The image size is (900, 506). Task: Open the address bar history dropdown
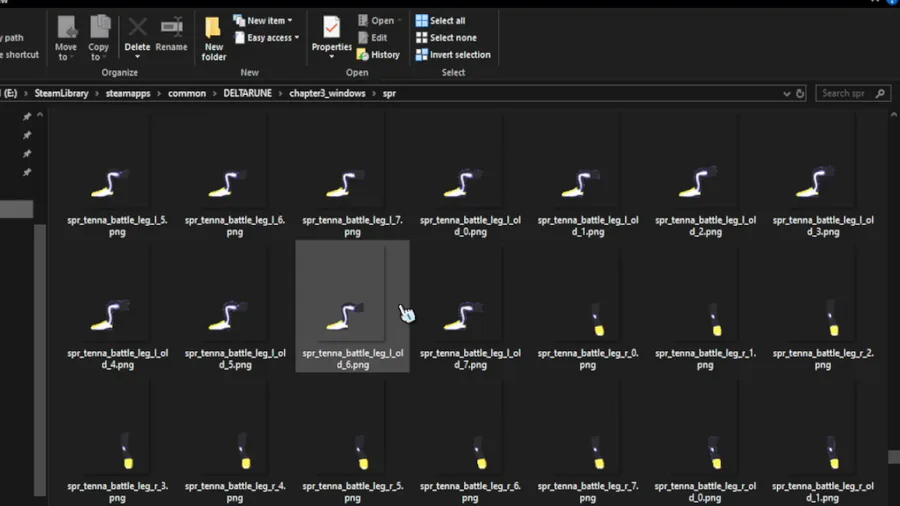tap(786, 94)
